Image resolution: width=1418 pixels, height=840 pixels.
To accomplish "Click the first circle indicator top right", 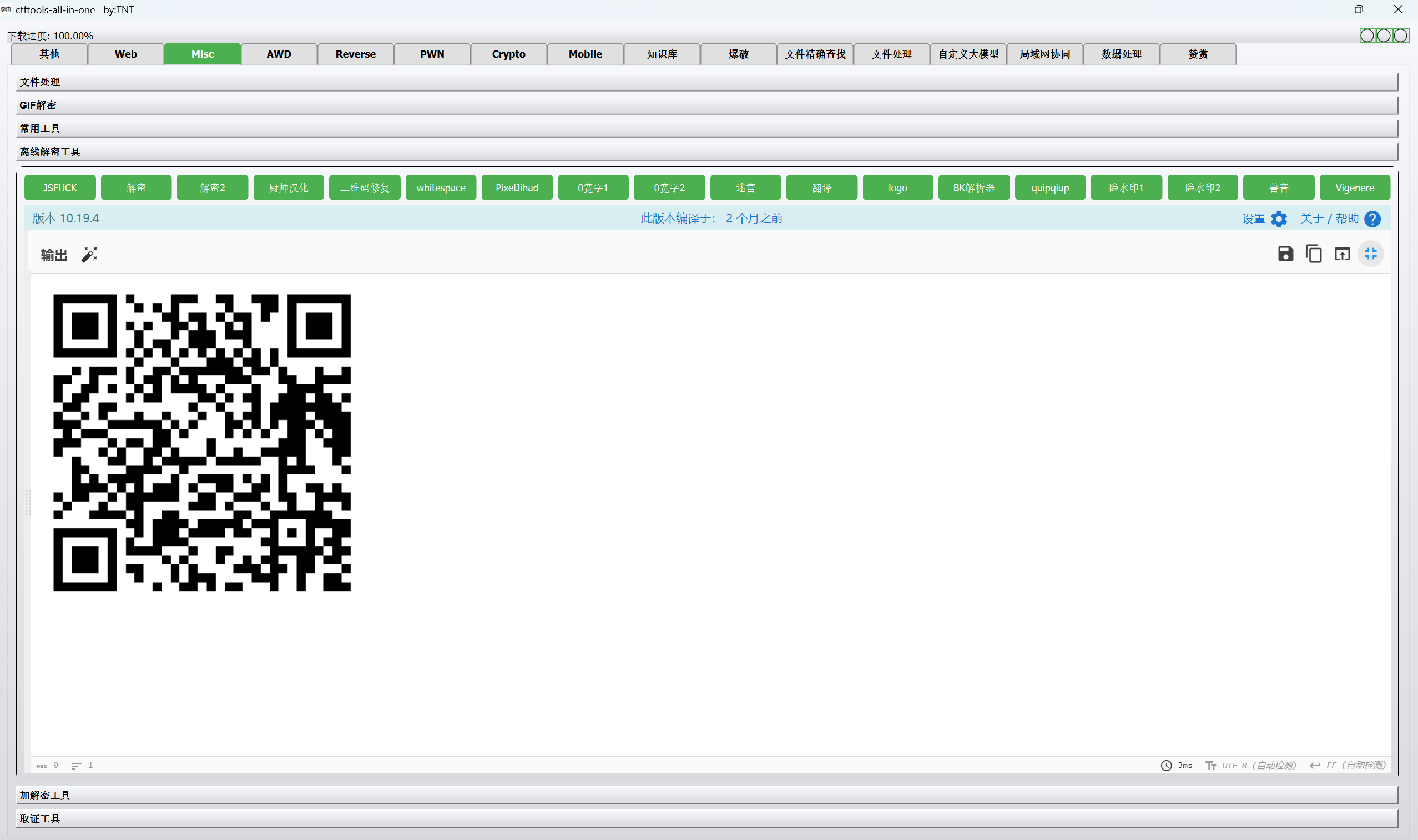I will [x=1367, y=36].
